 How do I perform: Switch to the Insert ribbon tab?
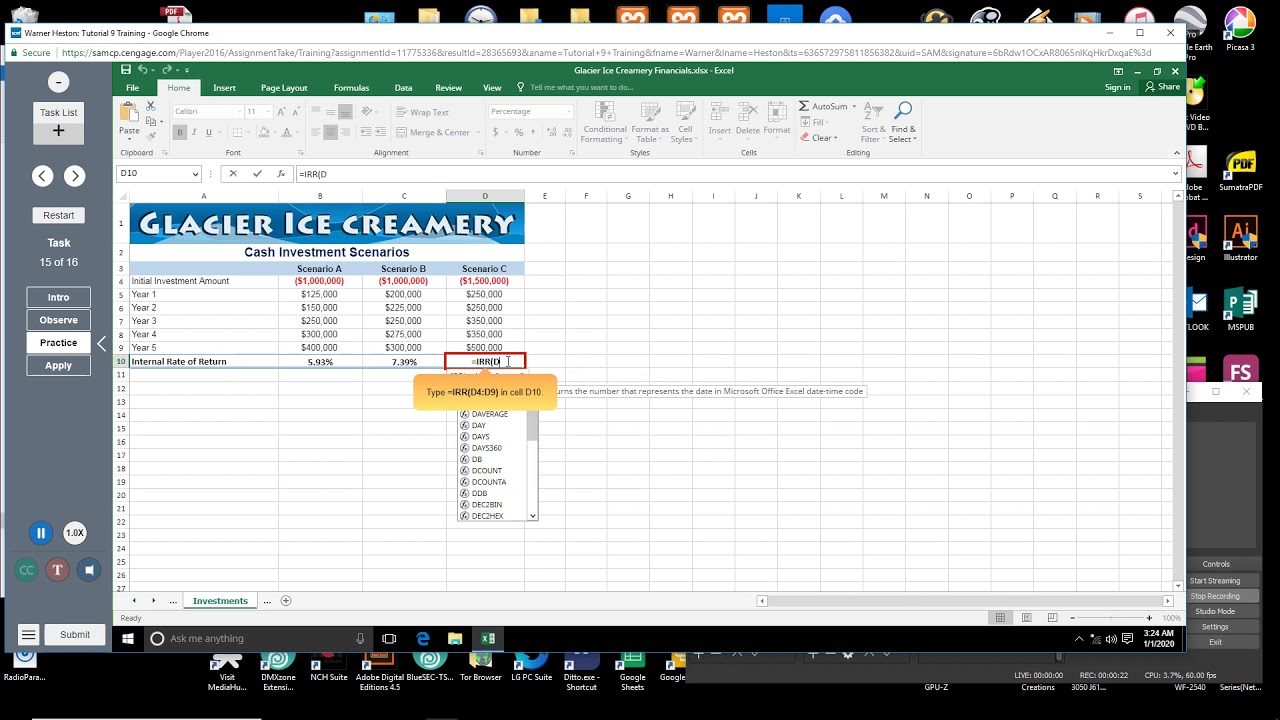click(x=224, y=88)
